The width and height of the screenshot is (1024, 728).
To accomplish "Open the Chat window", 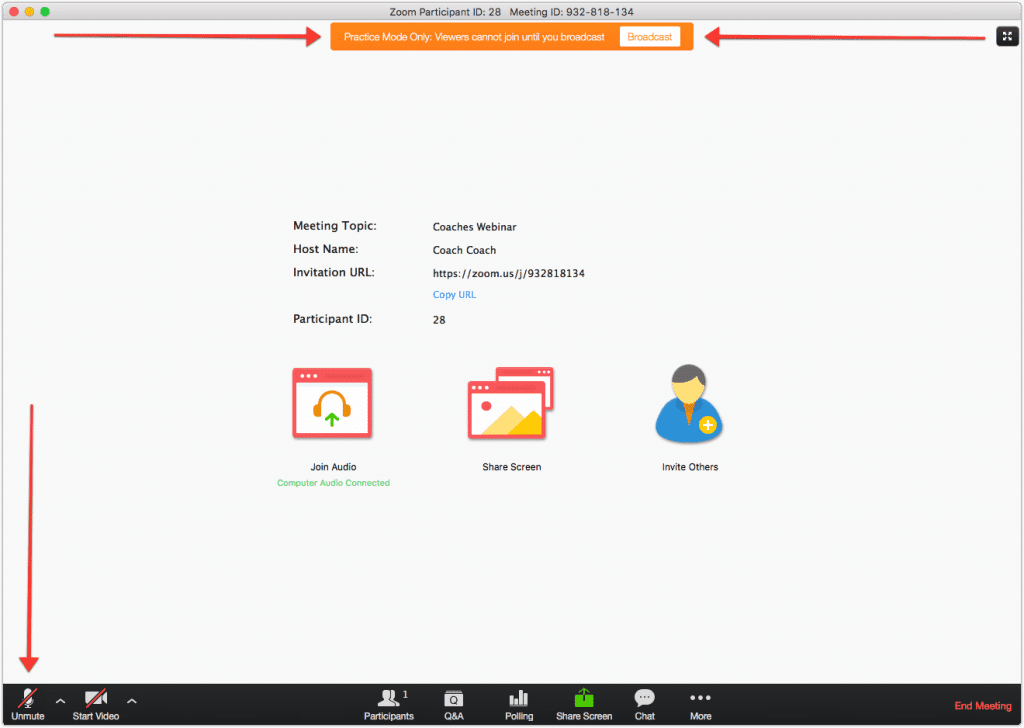I will (x=645, y=704).
